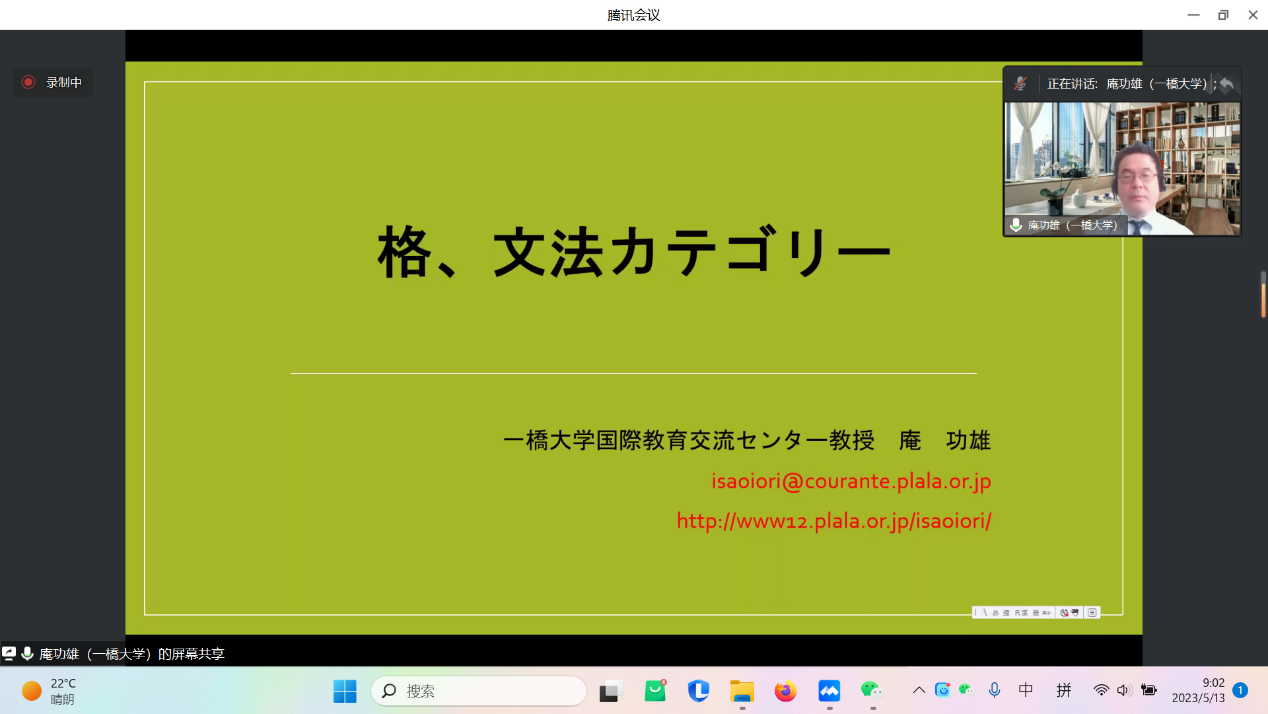Launch Firefox from the taskbar
Image resolution: width=1268 pixels, height=714 pixels.
tap(785, 691)
